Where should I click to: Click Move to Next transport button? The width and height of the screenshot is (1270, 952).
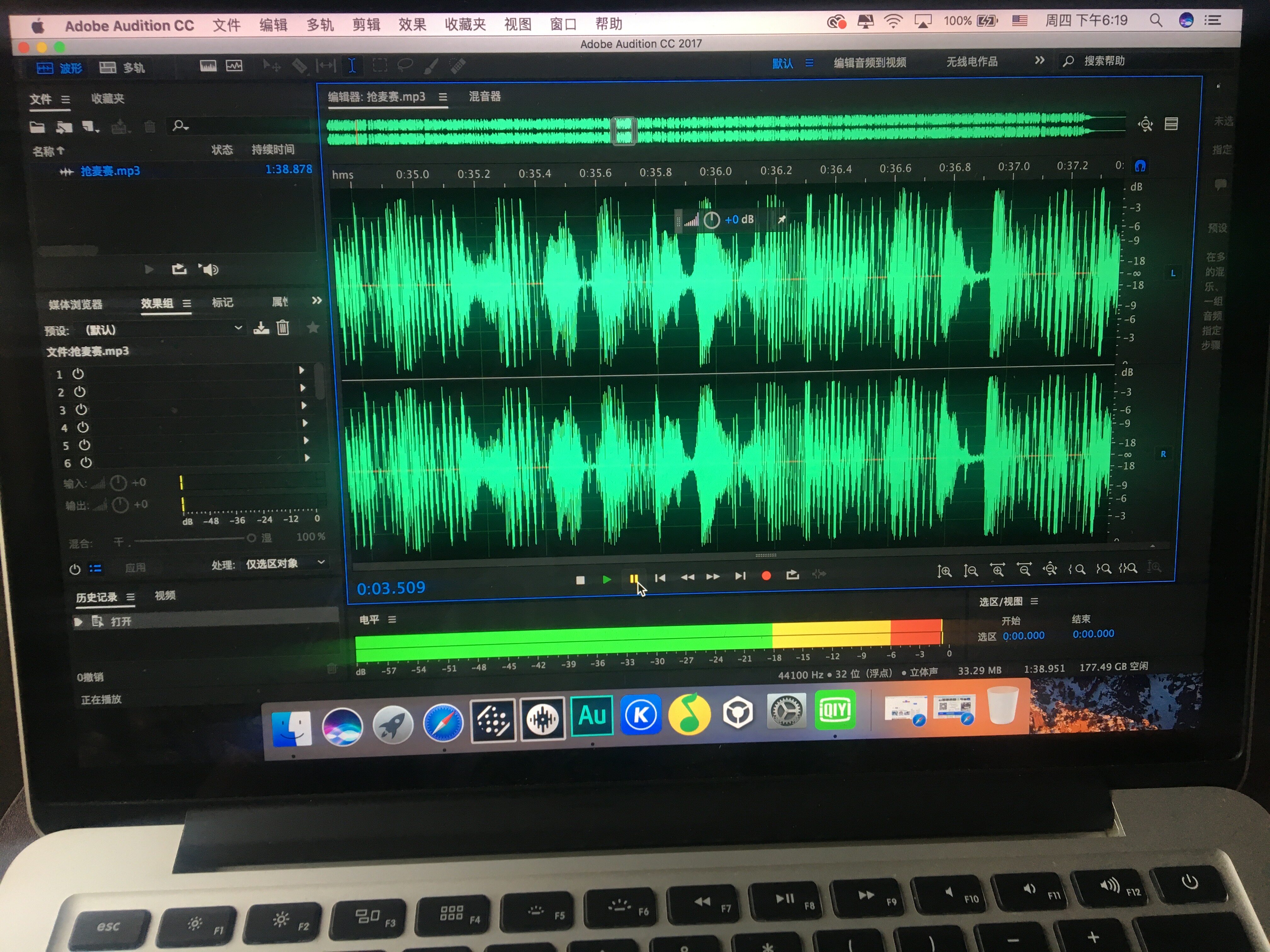740,575
